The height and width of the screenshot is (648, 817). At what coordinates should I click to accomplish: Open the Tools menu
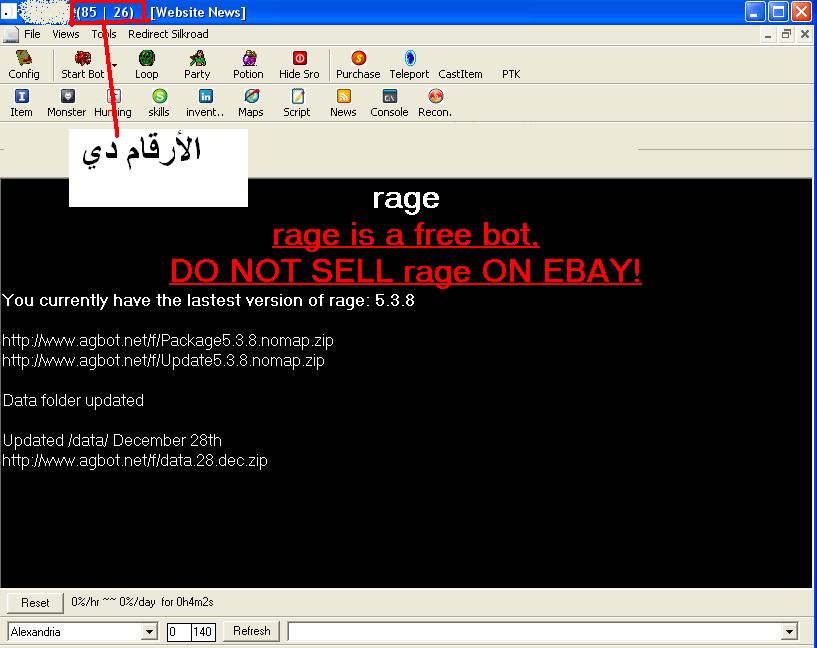[104, 34]
